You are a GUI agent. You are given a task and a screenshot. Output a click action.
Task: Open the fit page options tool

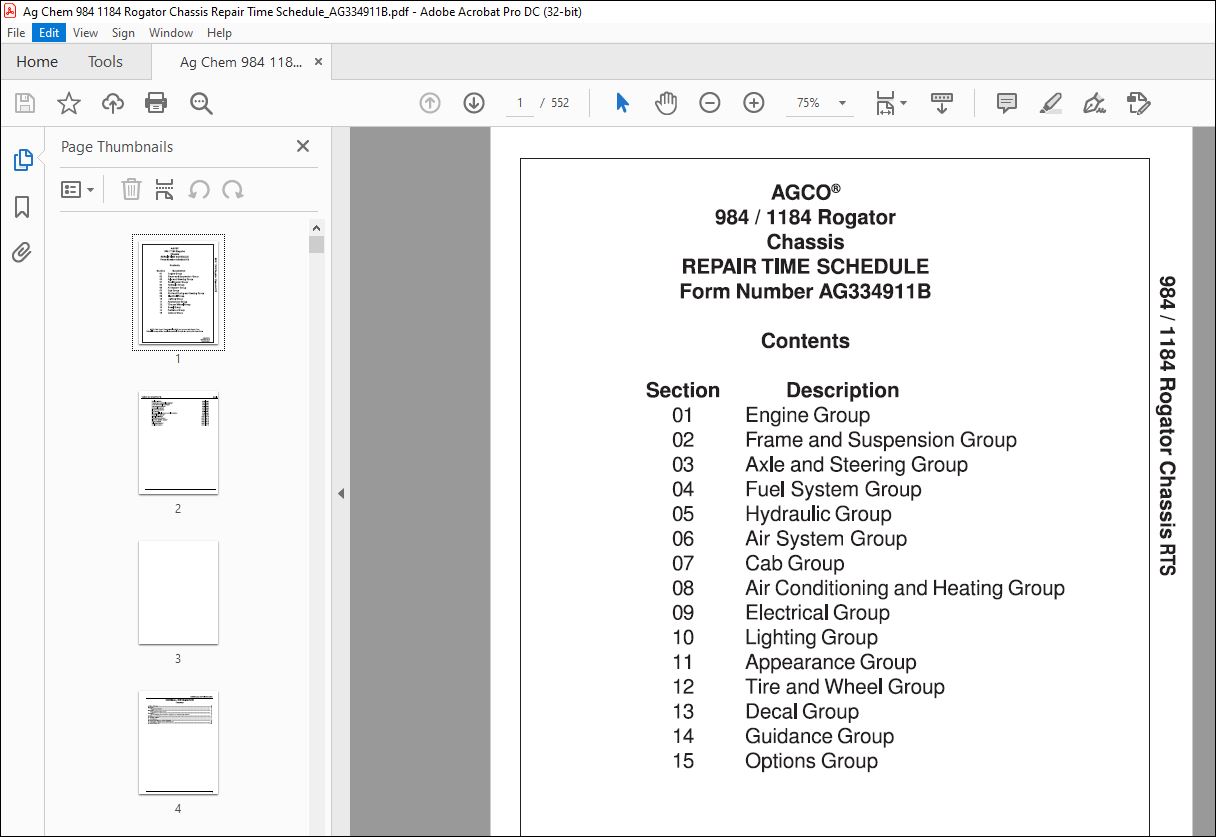point(890,103)
